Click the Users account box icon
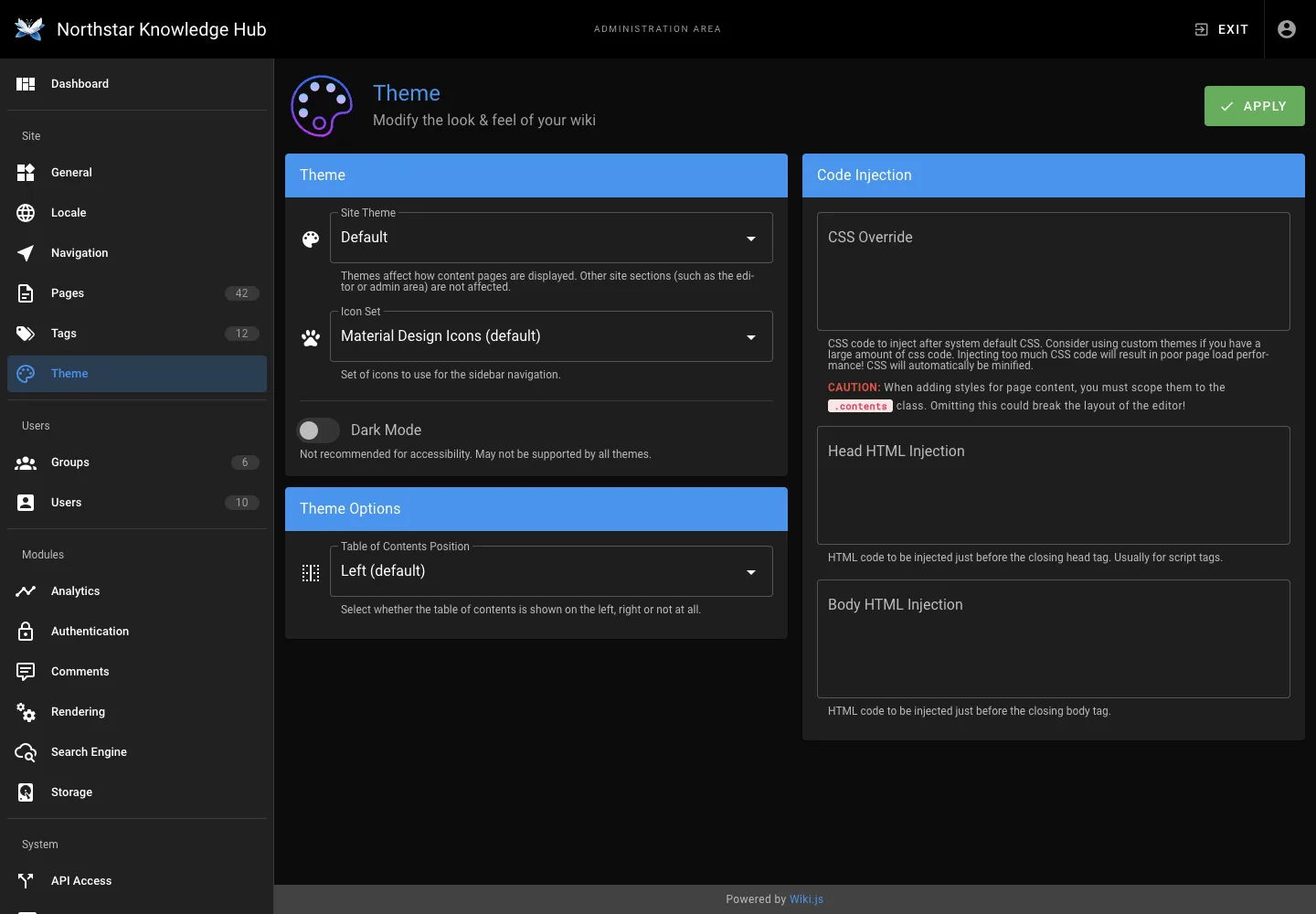 [26, 503]
